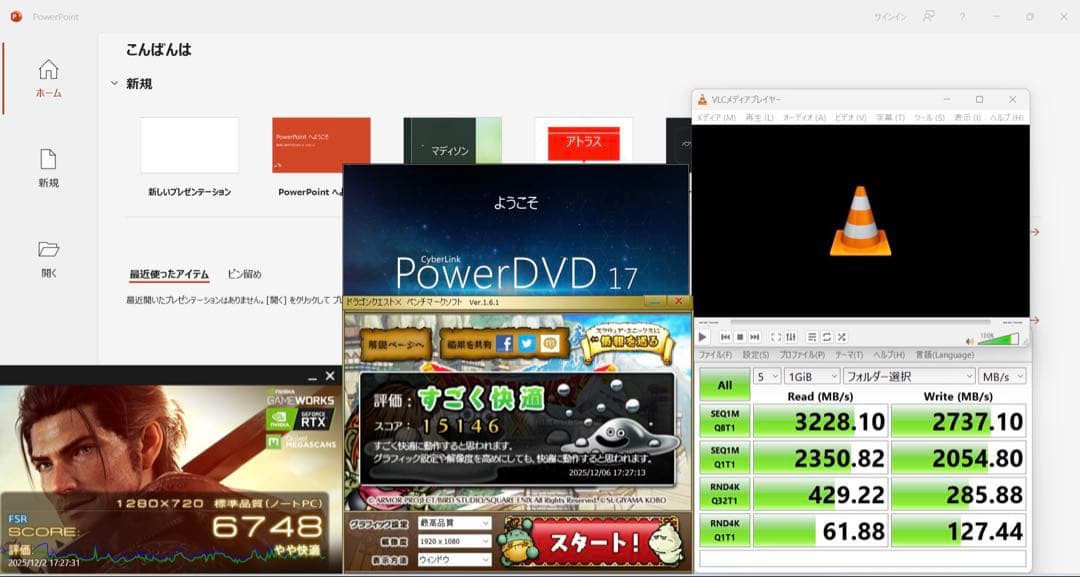The image size is (1080, 577).
Task: Run the SEQ1M Q1T1 test
Action: click(x=725, y=457)
